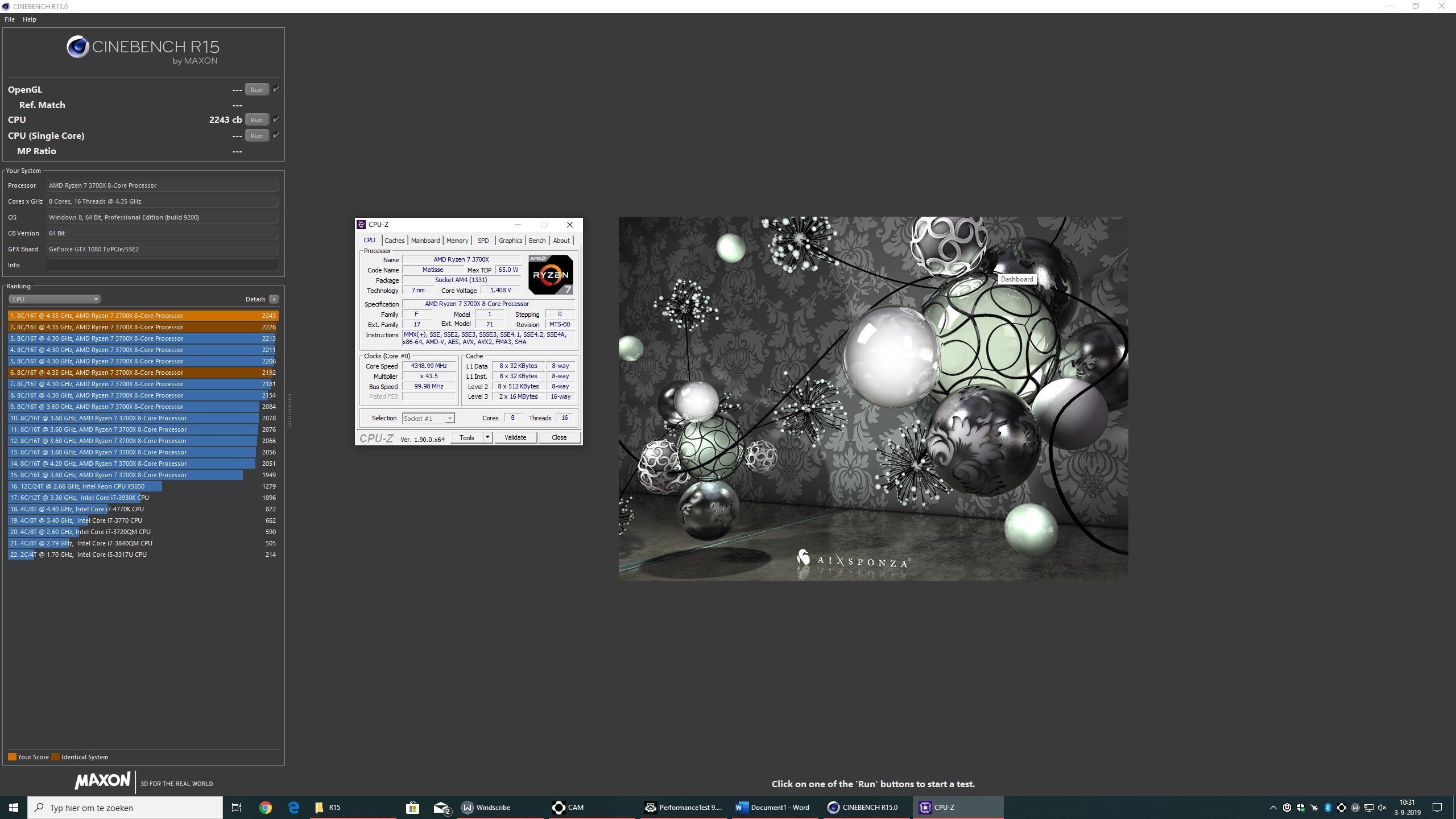The image size is (1456, 819).
Task: Click the rendered spheres scene image
Action: click(x=873, y=398)
